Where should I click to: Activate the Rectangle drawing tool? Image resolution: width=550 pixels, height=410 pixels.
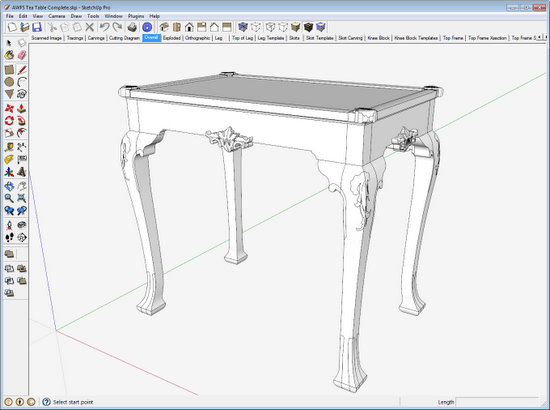9,70
